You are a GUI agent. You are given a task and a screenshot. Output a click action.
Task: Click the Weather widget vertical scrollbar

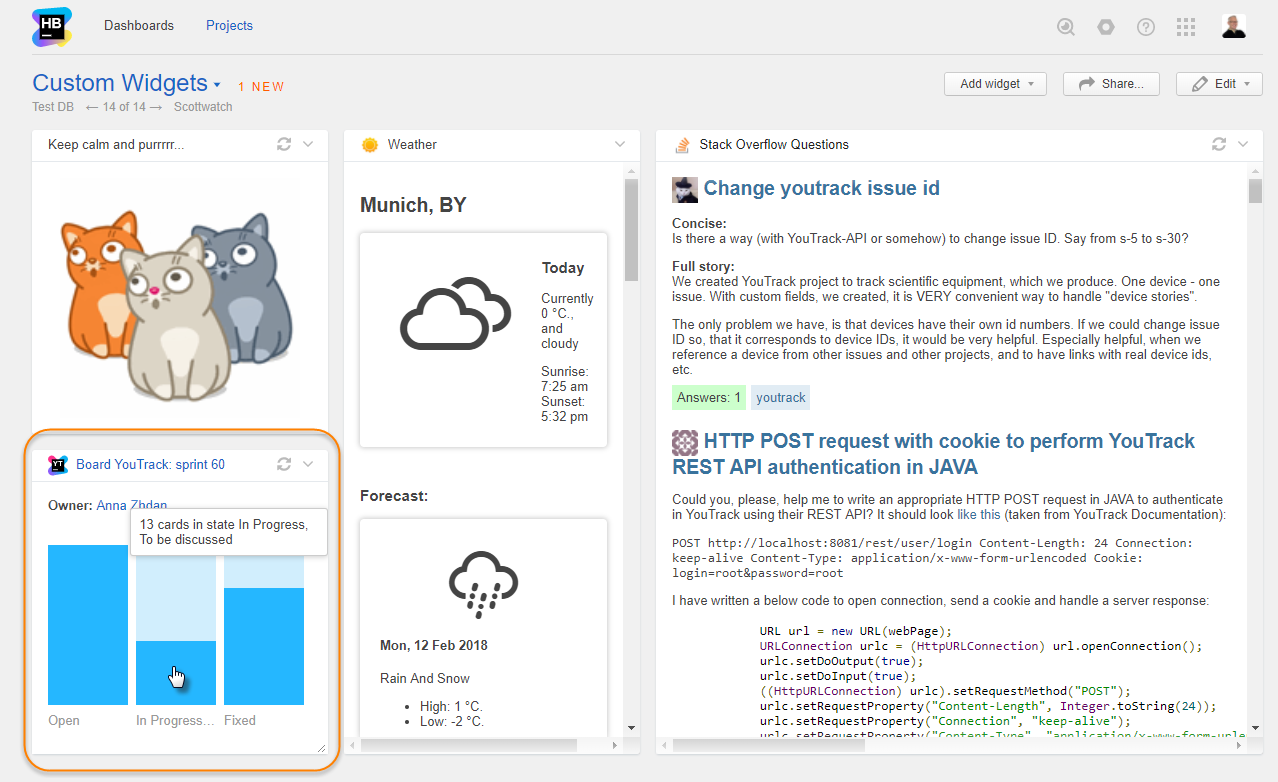pos(631,230)
